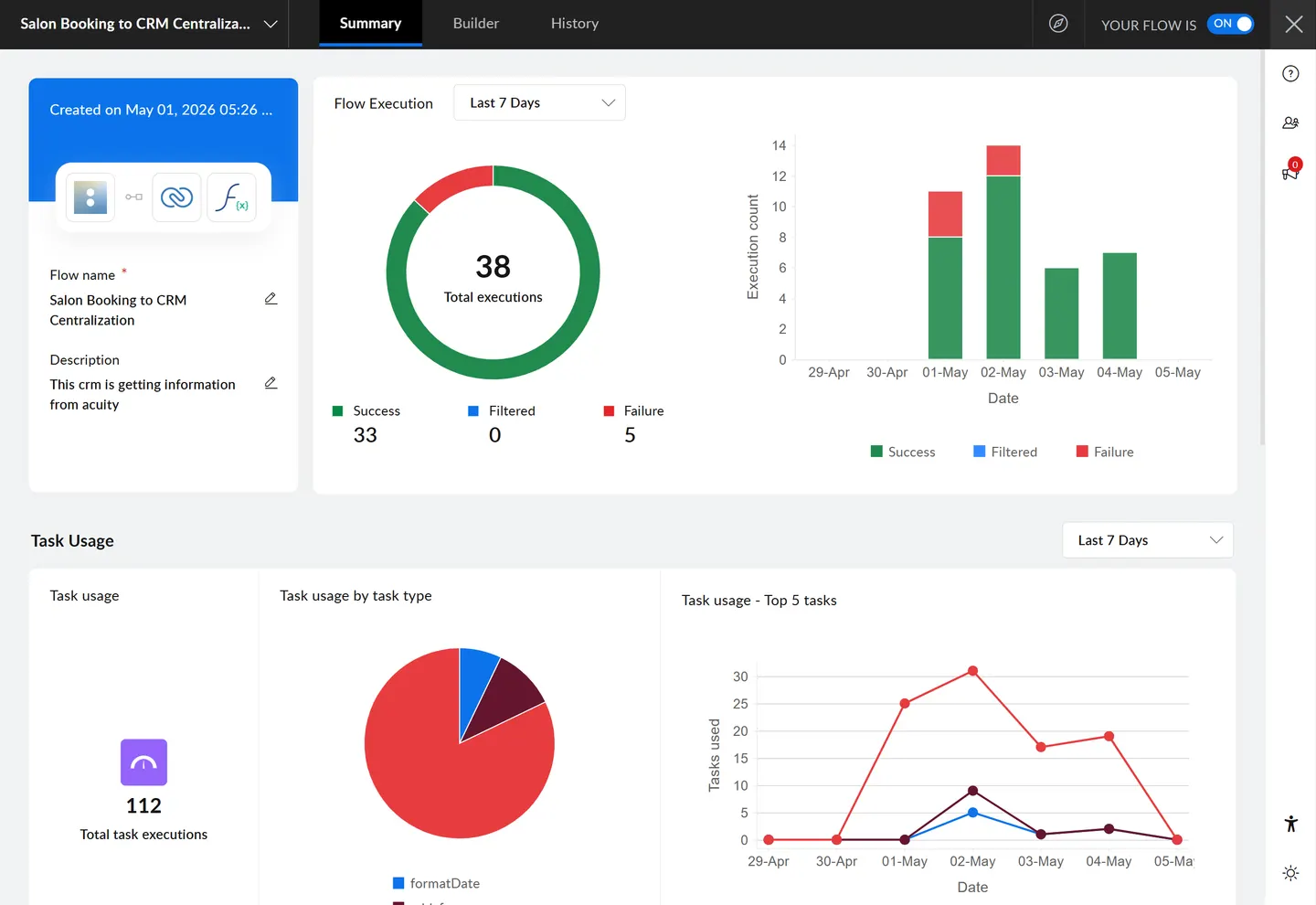
Task: Edit the flow name pencil icon
Action: tap(271, 299)
